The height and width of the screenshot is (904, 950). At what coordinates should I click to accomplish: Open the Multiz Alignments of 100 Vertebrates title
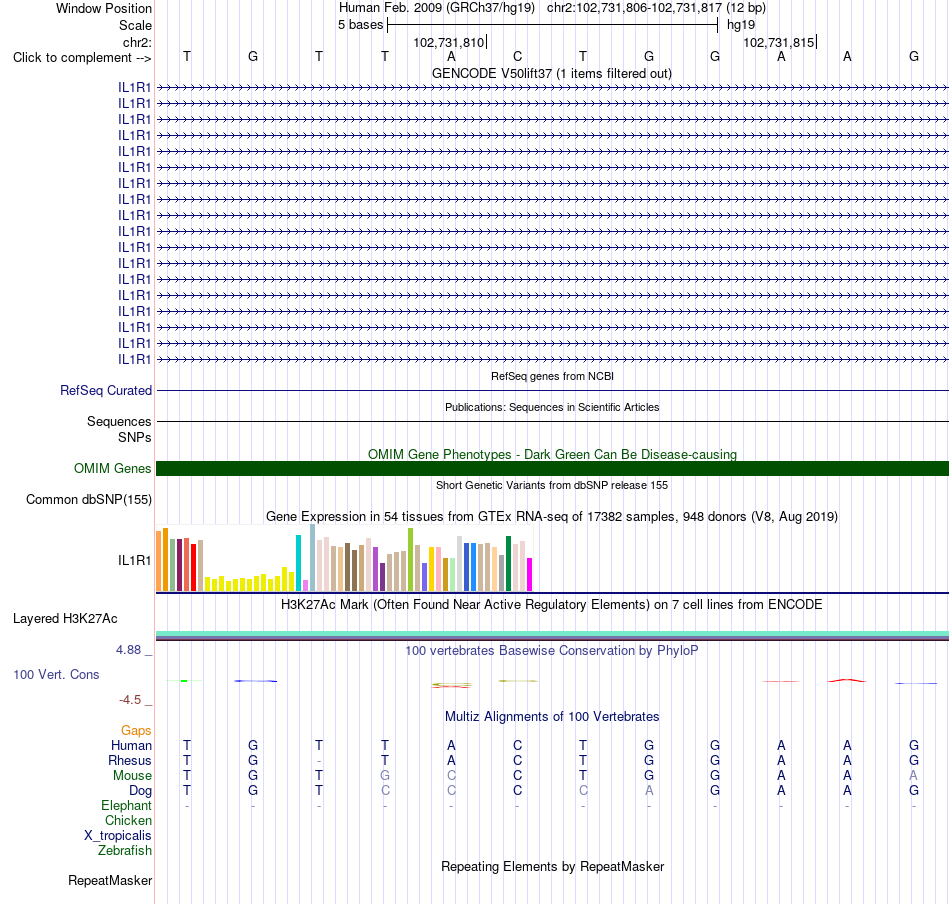click(x=552, y=717)
